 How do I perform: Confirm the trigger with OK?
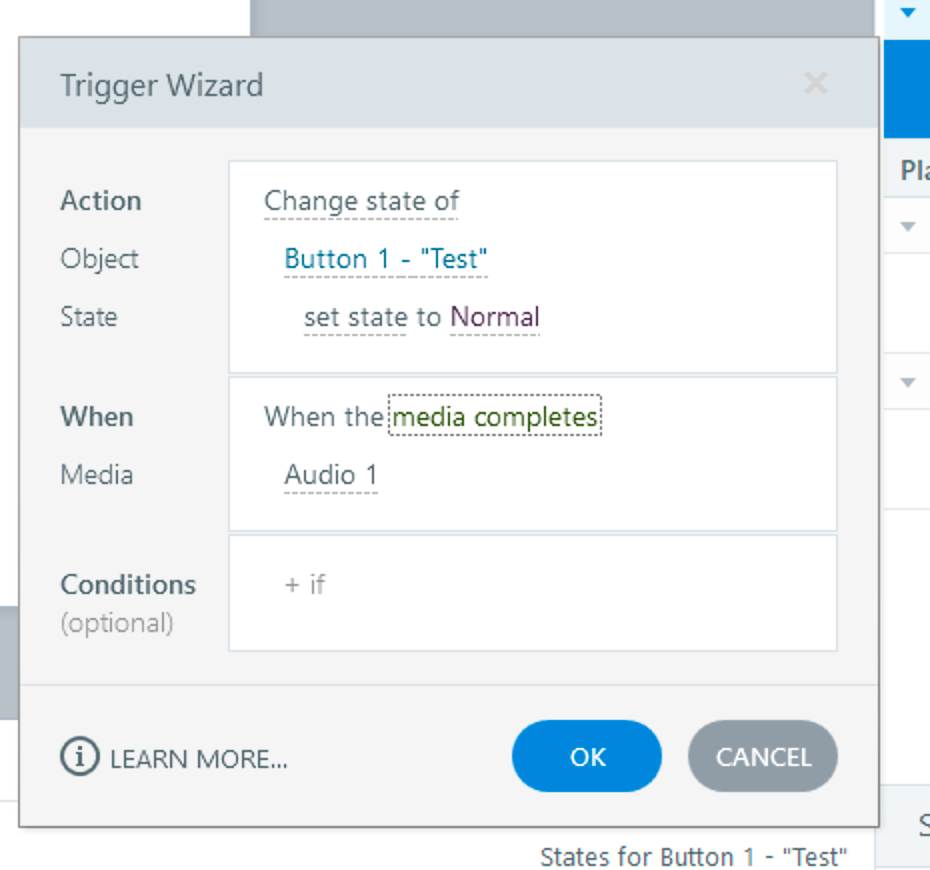click(587, 757)
